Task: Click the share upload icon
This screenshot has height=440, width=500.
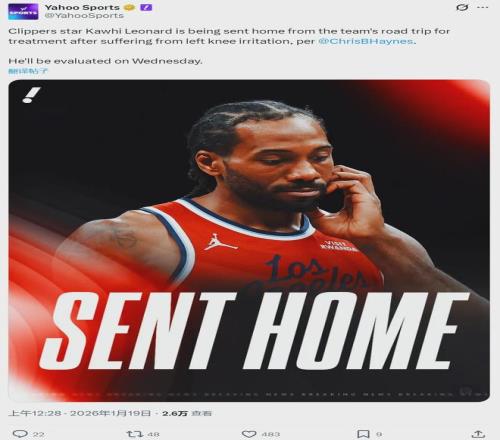Action: click(x=478, y=434)
